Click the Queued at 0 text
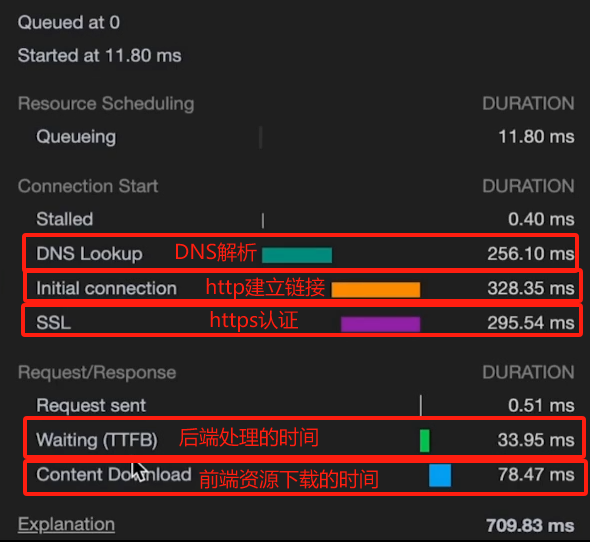 point(68,23)
